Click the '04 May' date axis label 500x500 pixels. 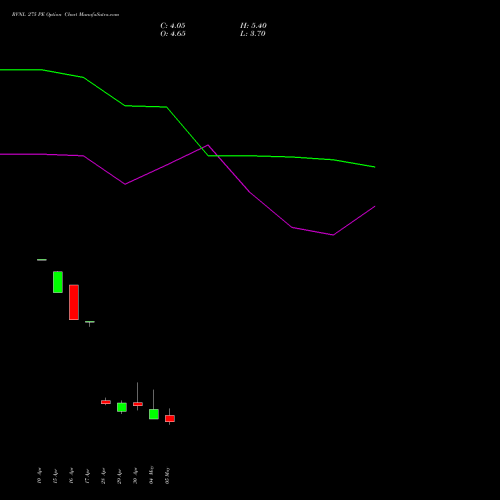pyautogui.click(x=151, y=475)
